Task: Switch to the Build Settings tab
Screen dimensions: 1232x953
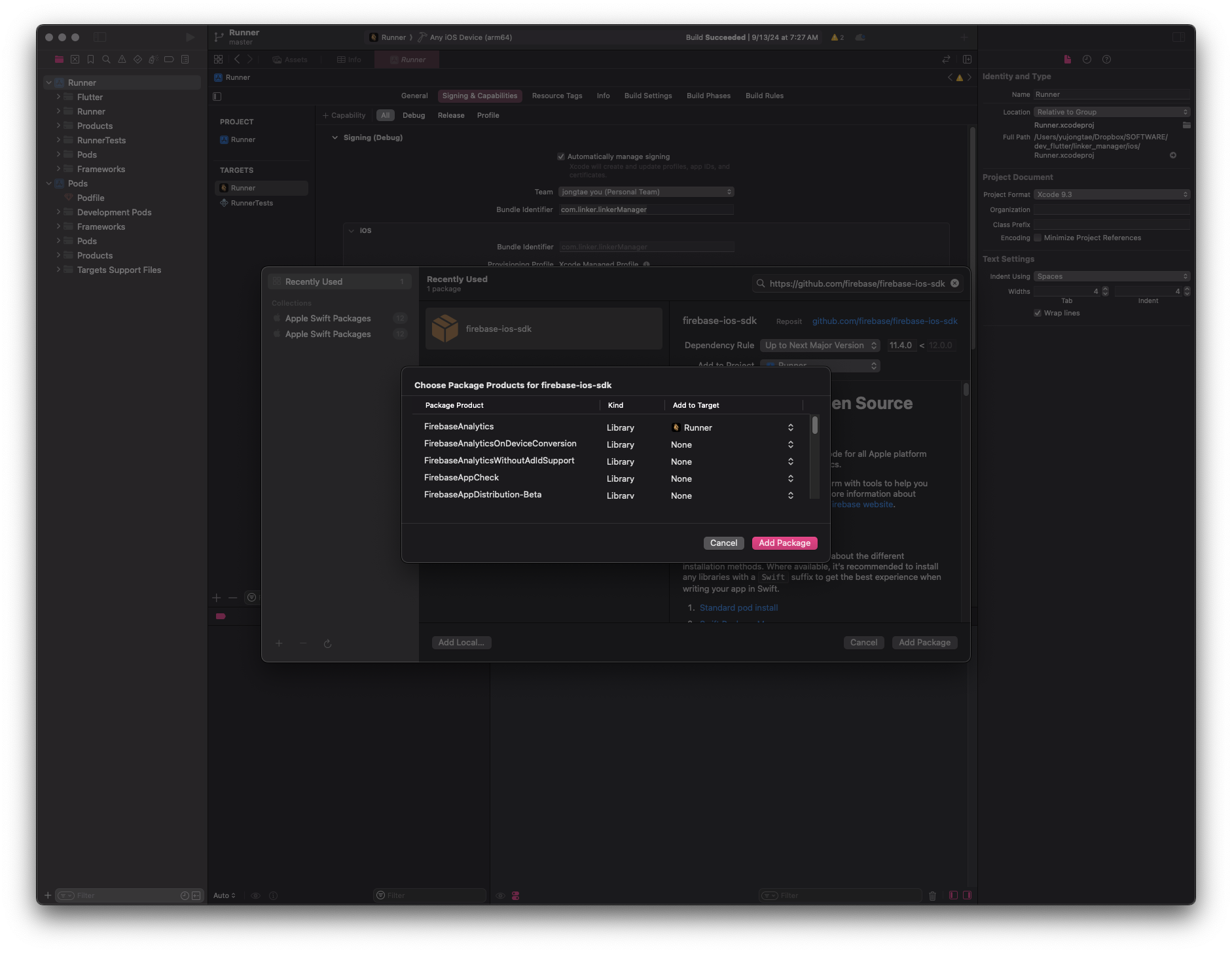Action: [647, 96]
